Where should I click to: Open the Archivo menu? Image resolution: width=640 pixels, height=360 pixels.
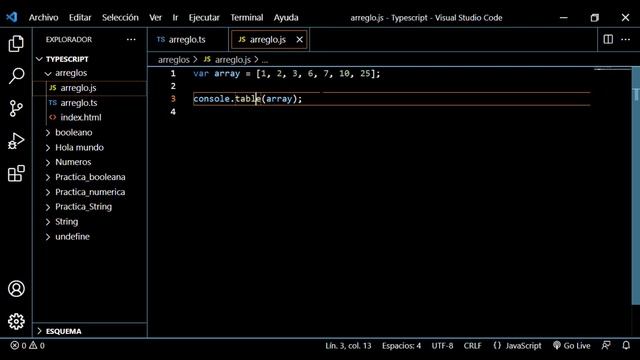pos(43,18)
